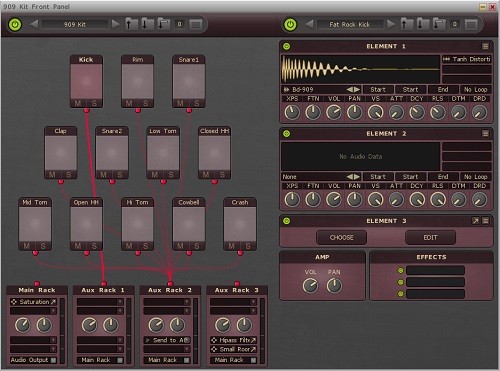Solo the Snare1 pad
This screenshot has width=500, height=371.
click(x=197, y=103)
